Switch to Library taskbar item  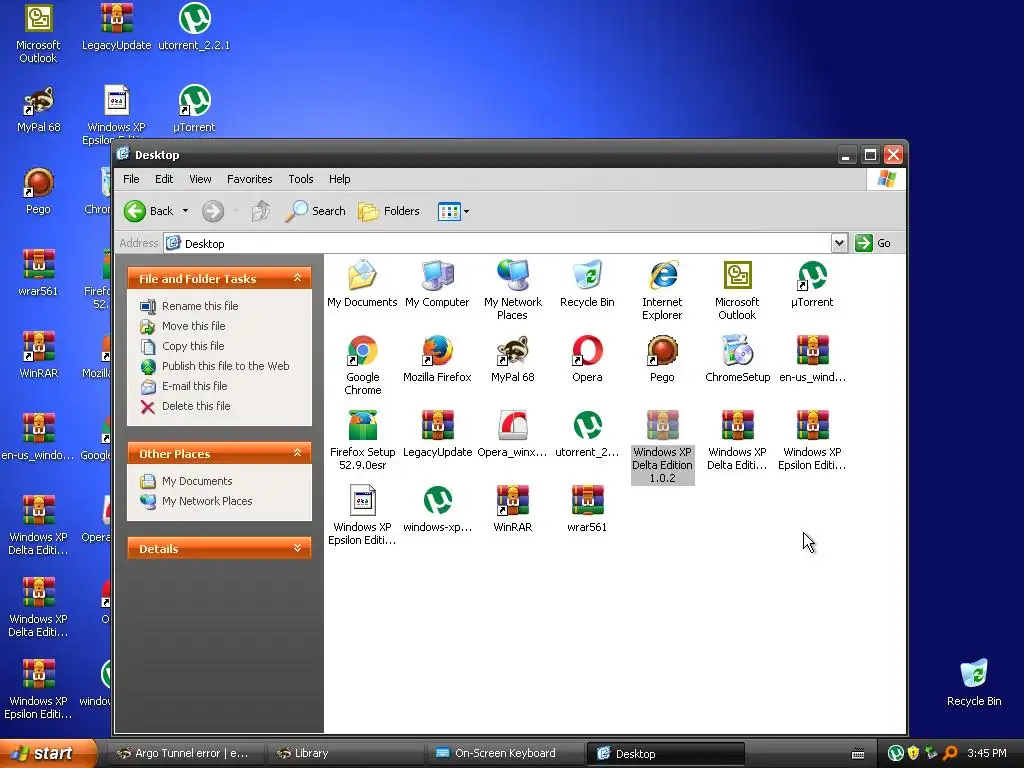pos(344,754)
